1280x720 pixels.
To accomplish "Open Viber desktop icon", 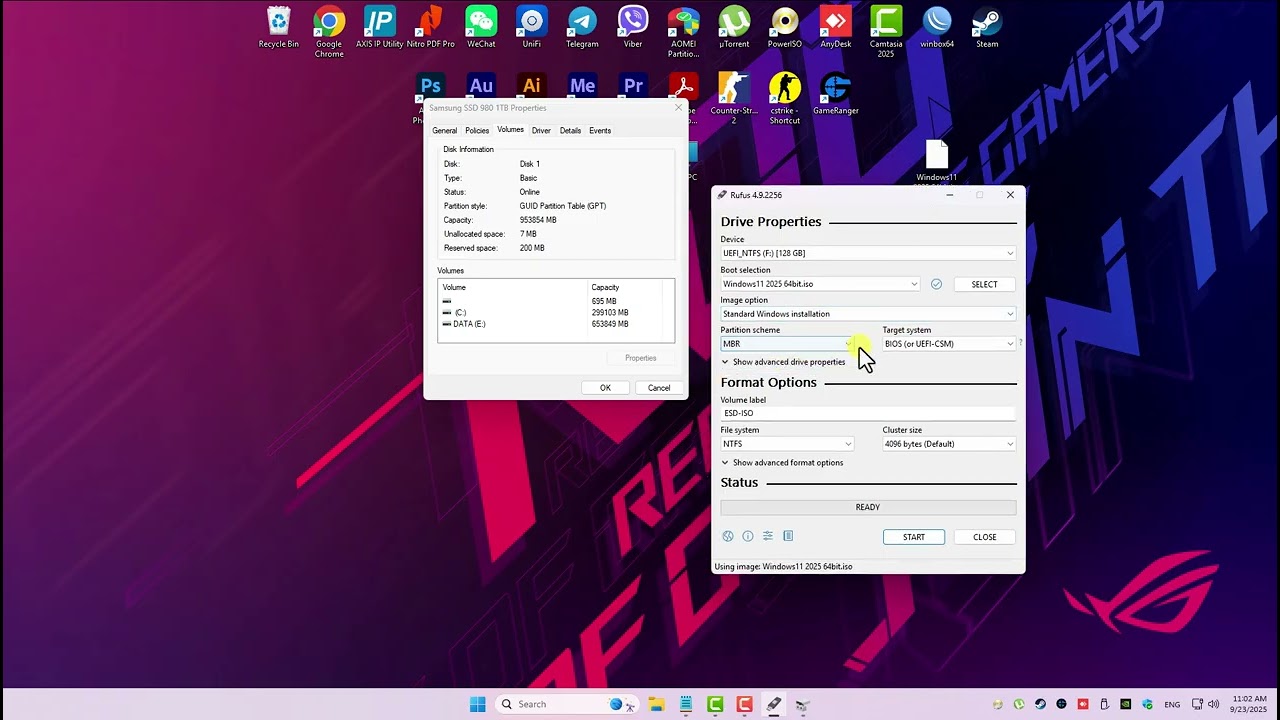I will [x=633, y=28].
